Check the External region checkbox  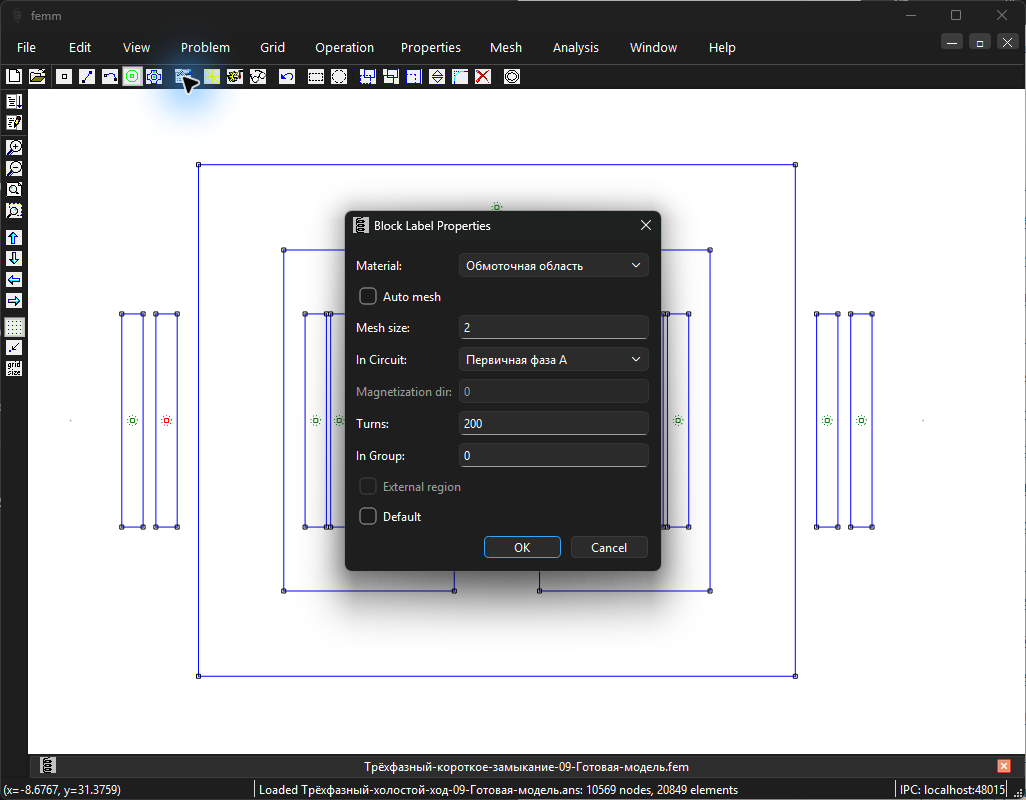point(368,486)
